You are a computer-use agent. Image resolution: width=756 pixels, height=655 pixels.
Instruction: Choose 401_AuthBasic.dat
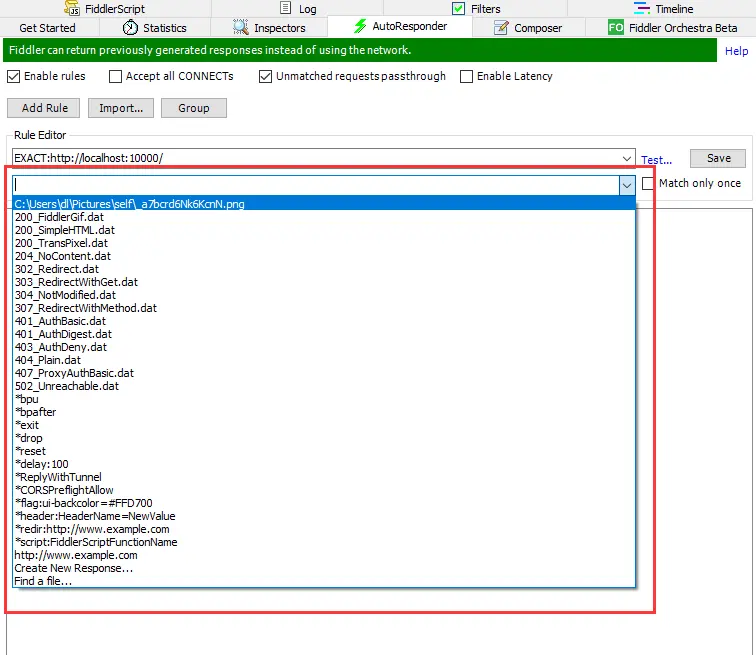tap(324, 321)
